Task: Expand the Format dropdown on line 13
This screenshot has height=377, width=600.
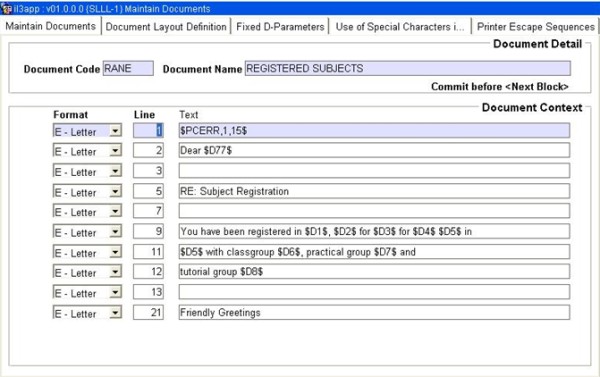Action: 115,293
